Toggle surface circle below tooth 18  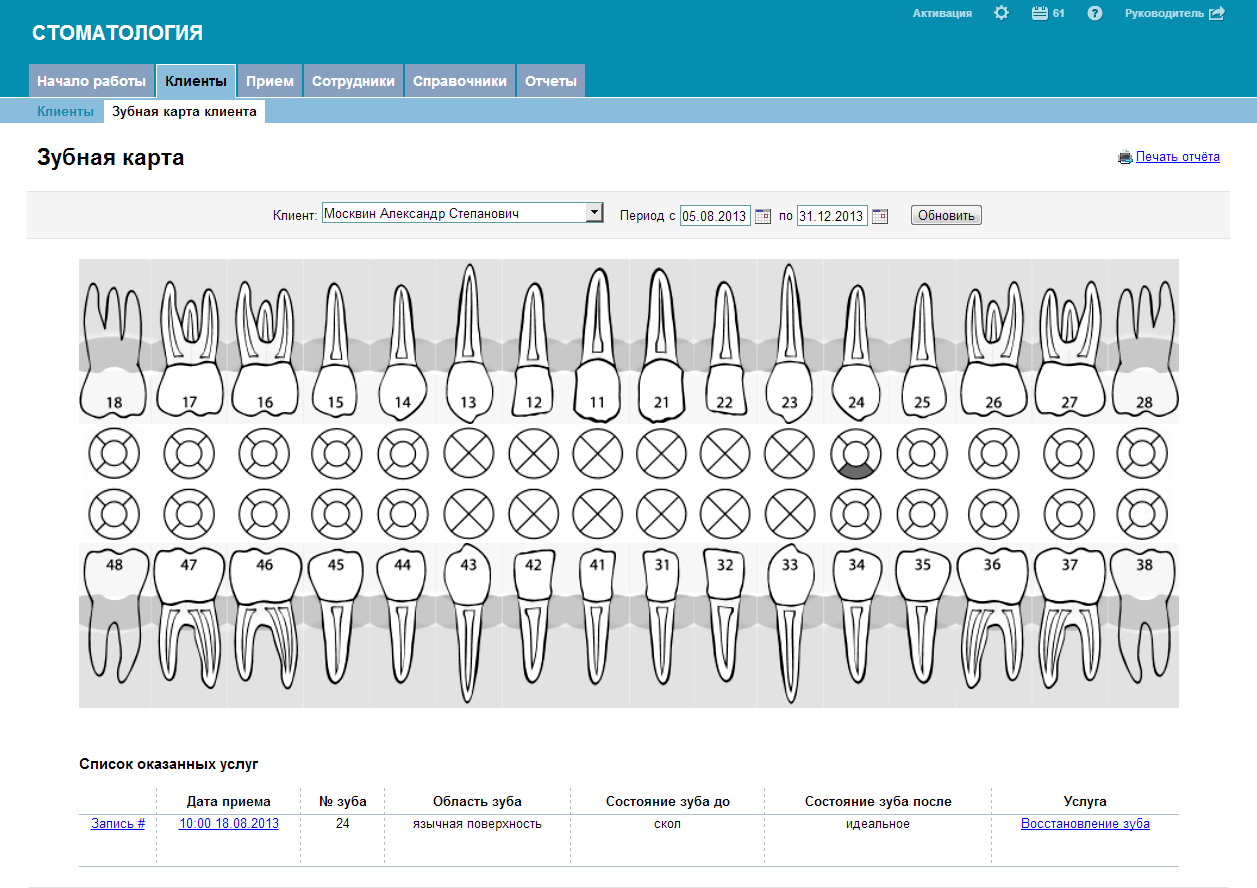pyautogui.click(x=114, y=455)
